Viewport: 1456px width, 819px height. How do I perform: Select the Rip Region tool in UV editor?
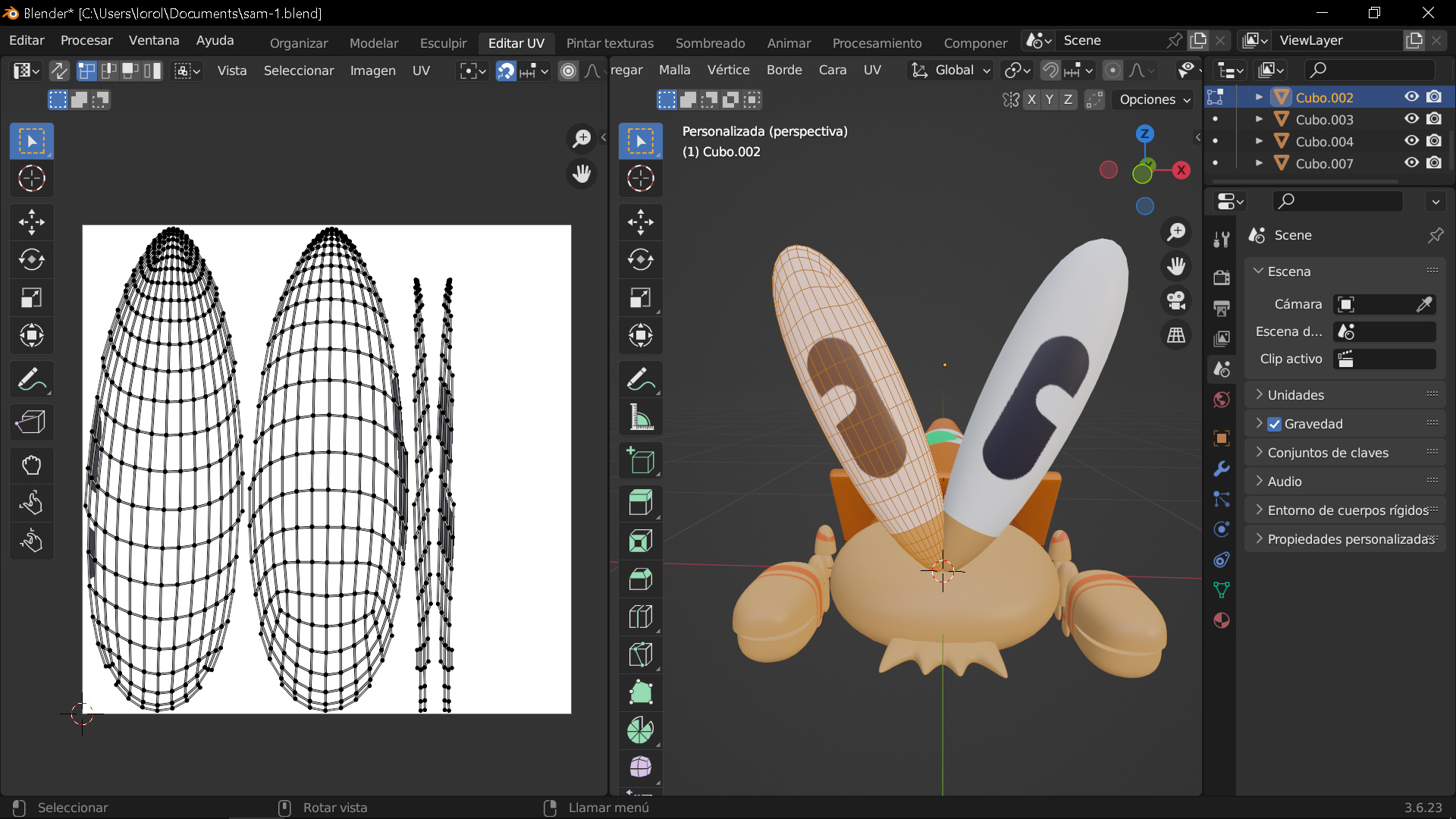[31, 422]
